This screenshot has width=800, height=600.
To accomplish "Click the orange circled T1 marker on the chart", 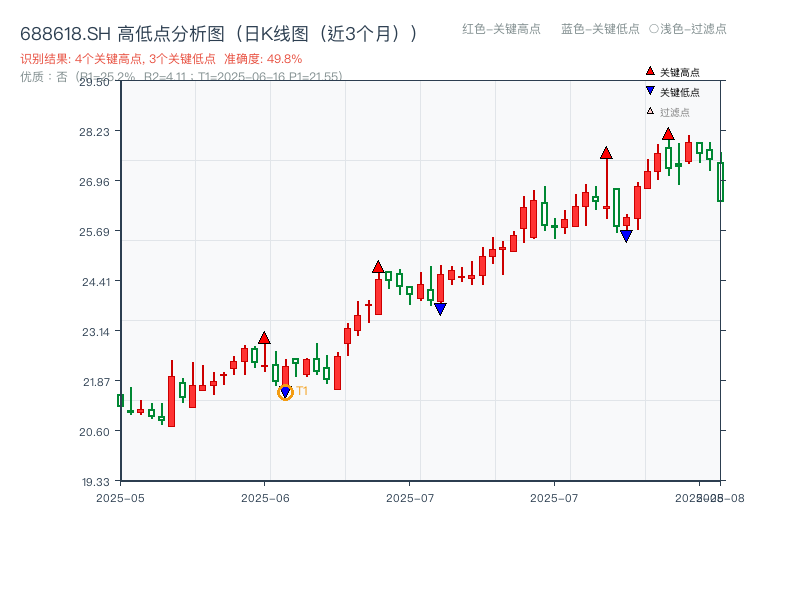I will click(284, 391).
